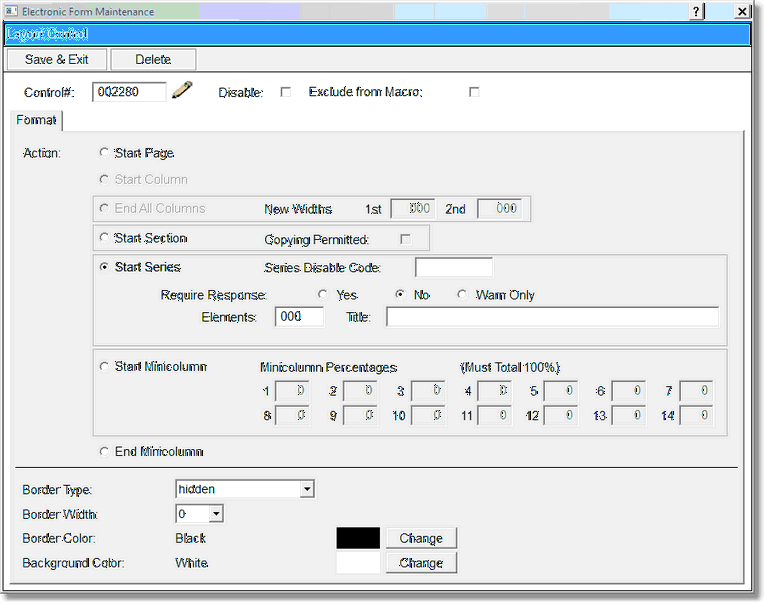
Task: Select the End All Columns radio button
Action: pos(104,208)
